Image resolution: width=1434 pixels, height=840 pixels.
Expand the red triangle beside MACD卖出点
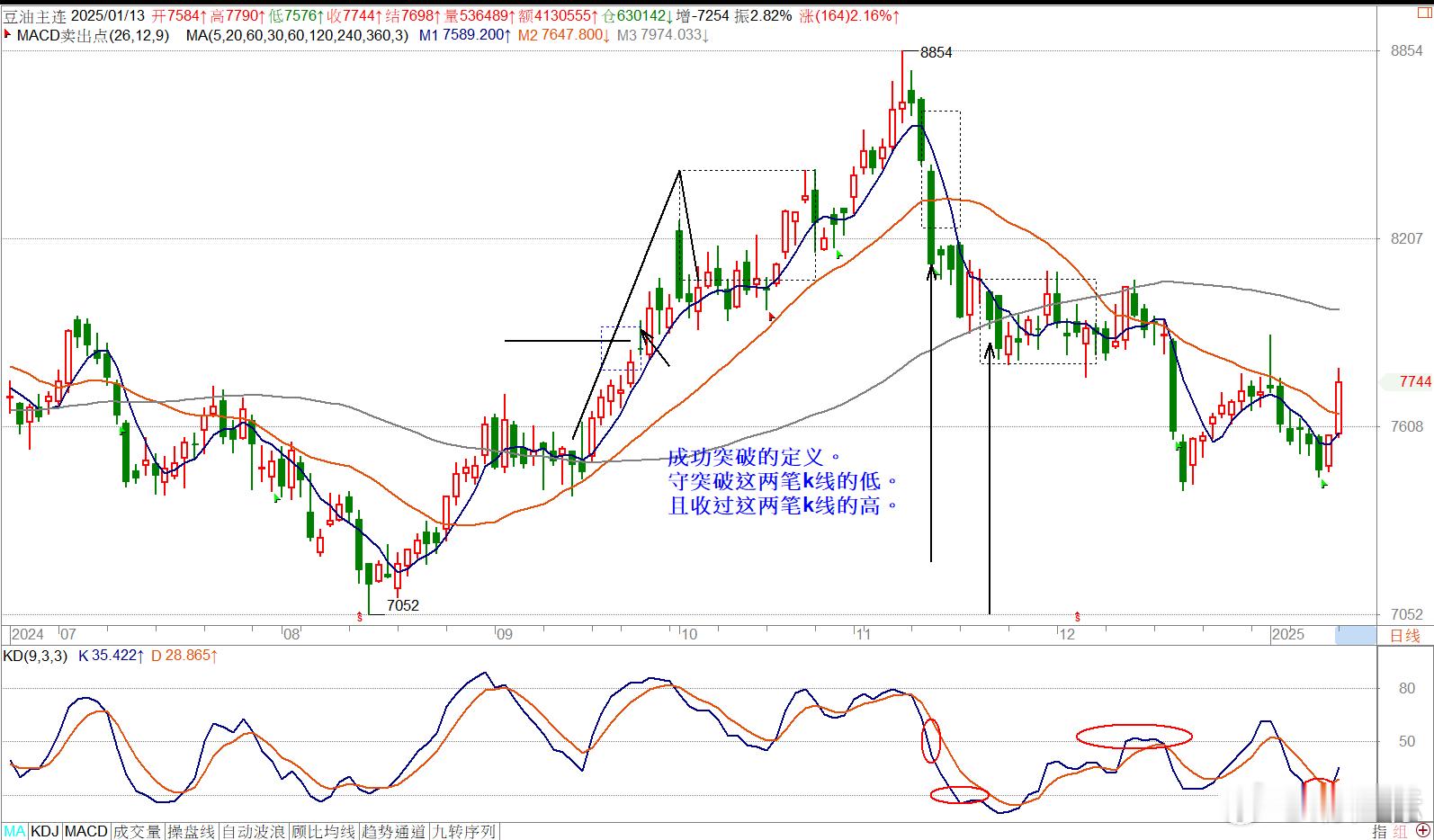pyautogui.click(x=7, y=35)
